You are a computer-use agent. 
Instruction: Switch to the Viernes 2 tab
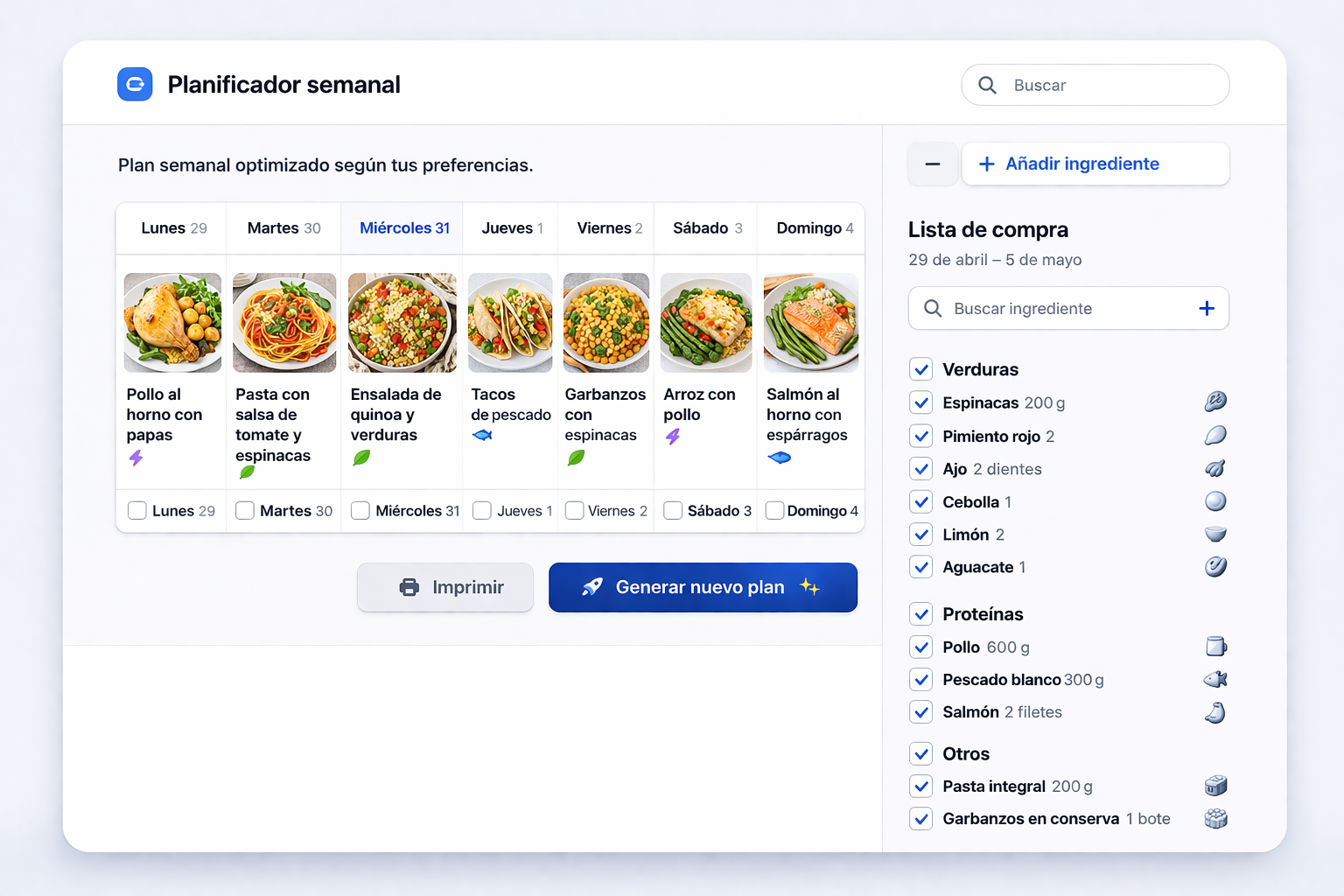[x=609, y=228]
